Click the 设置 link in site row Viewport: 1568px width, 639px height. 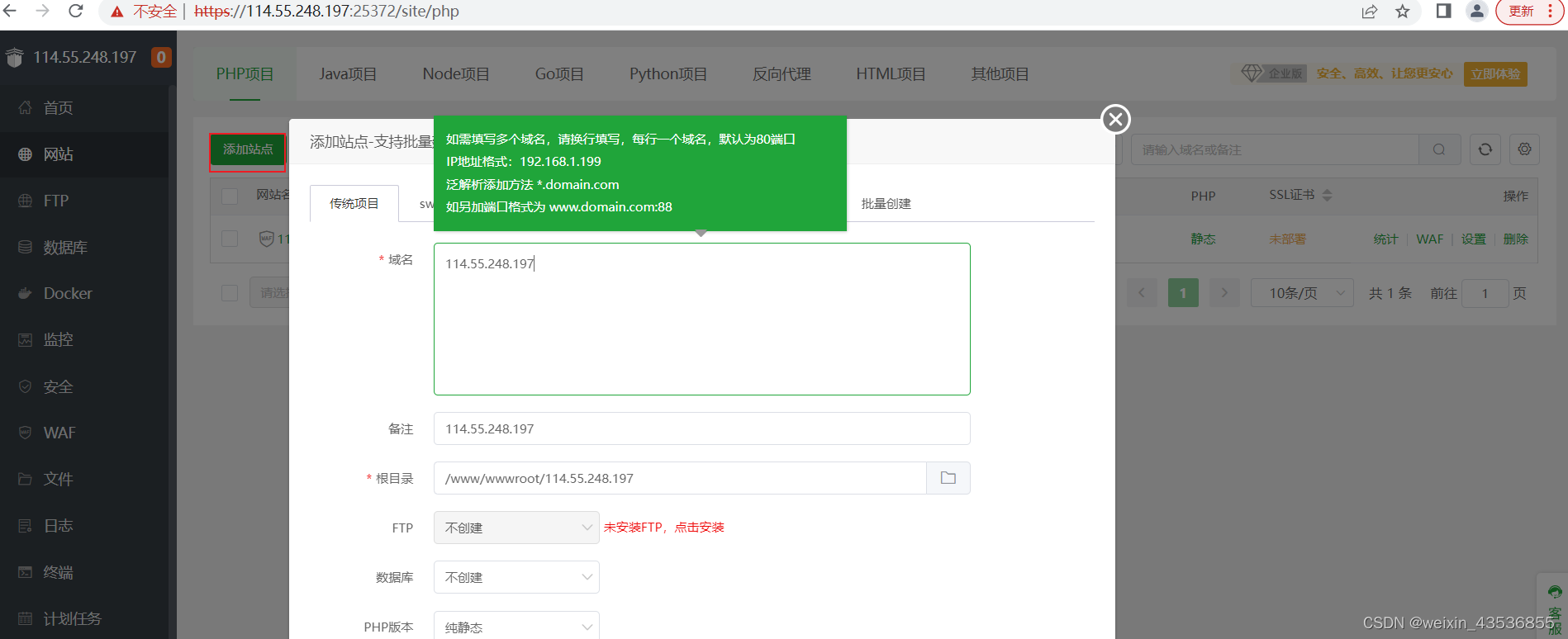[1473, 239]
